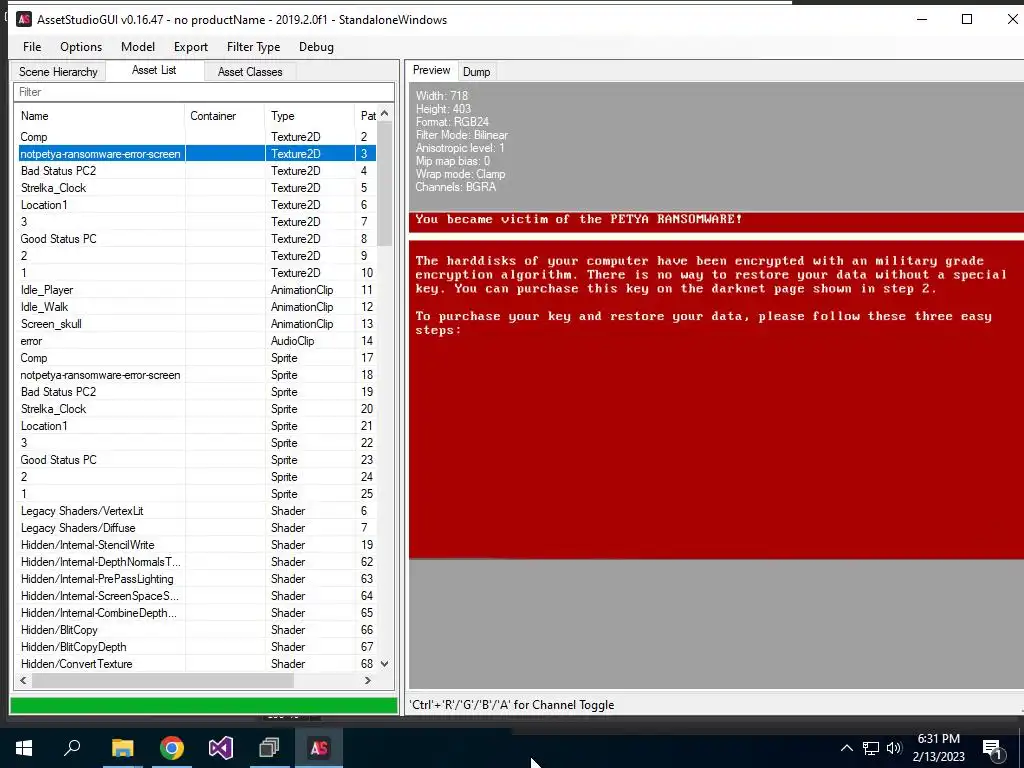Sort by the Name column header
This screenshot has height=768, width=1024.
coord(100,116)
